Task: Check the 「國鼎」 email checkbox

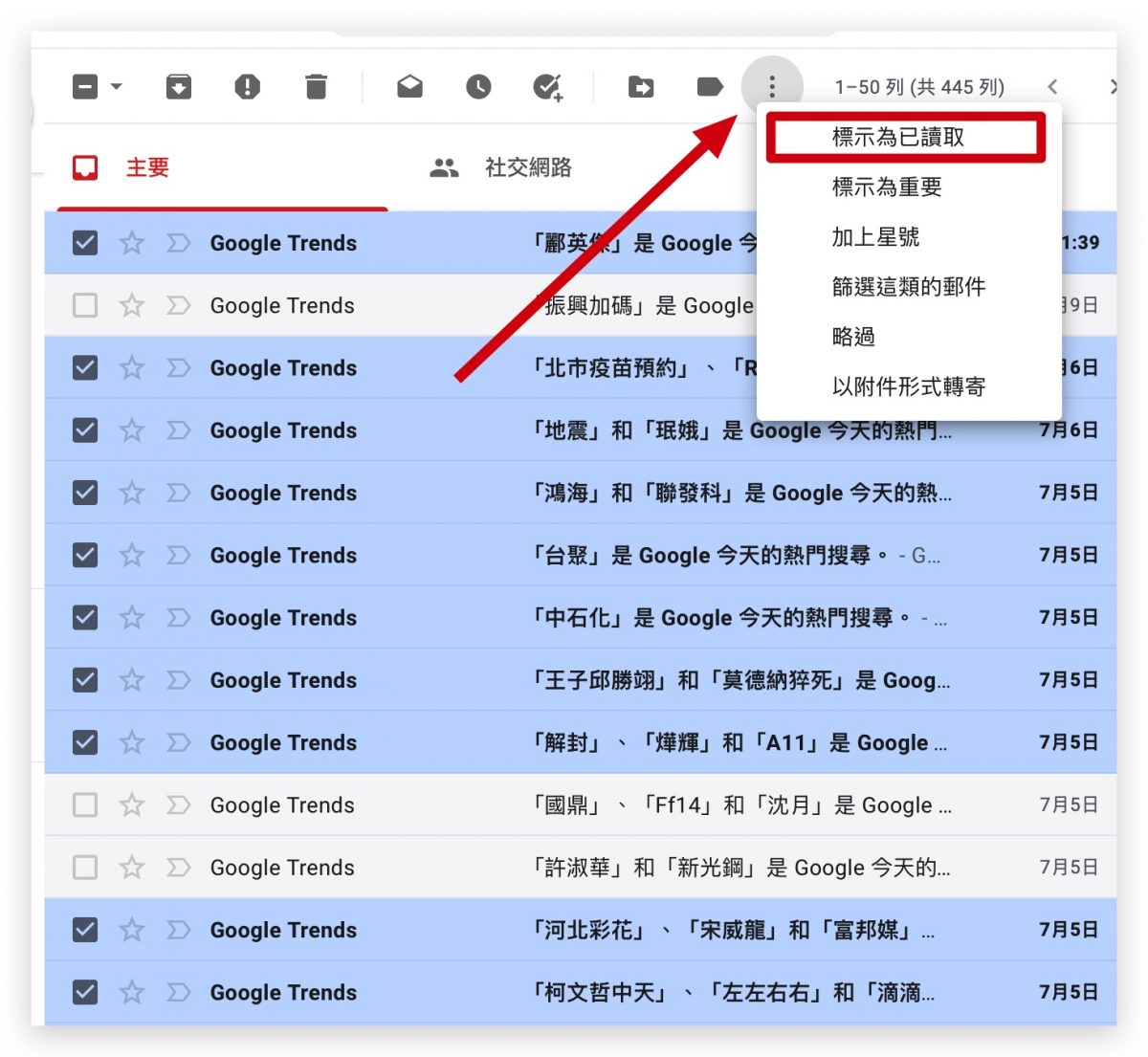Action: [x=85, y=804]
